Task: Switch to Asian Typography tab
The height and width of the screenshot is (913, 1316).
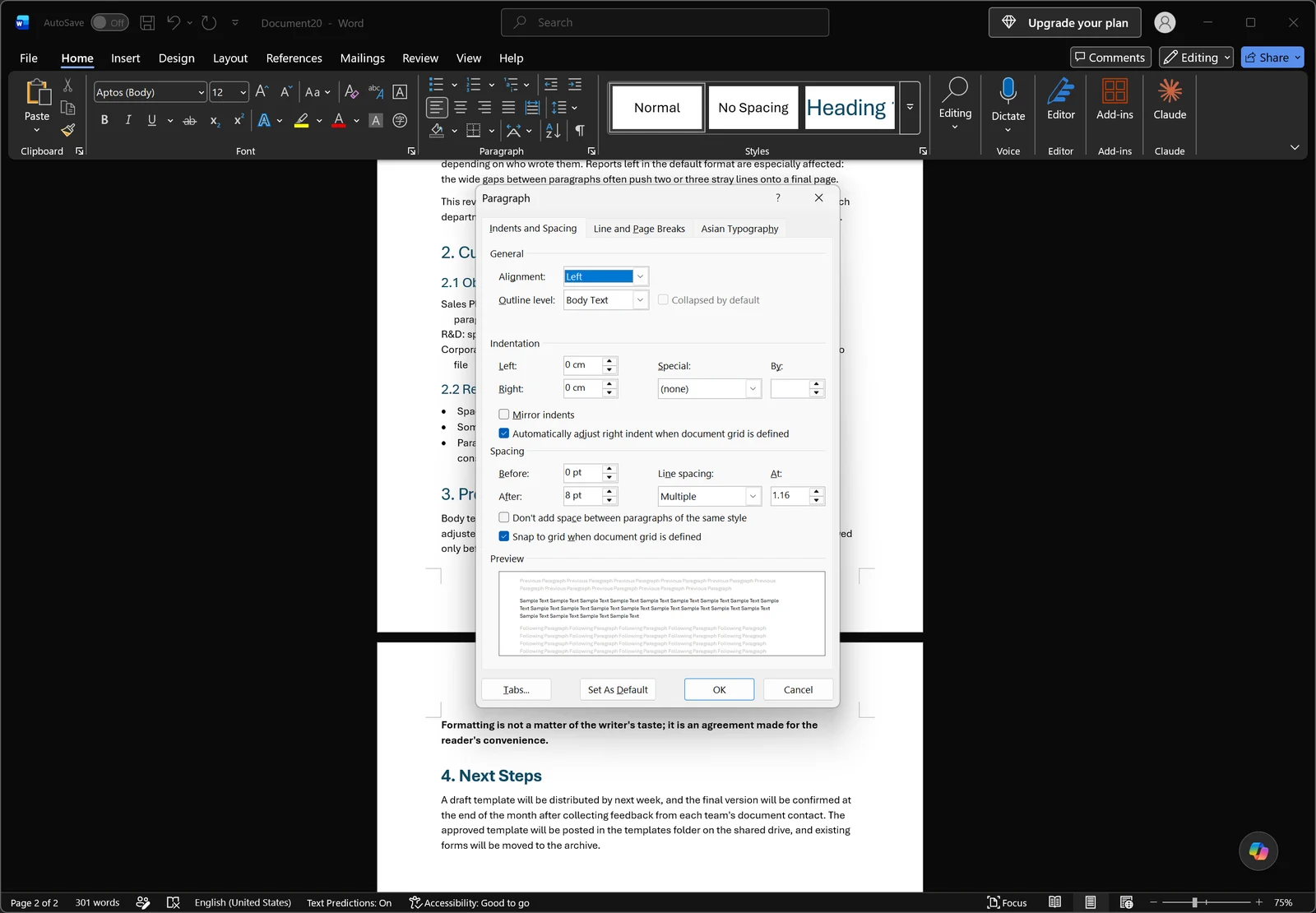Action: point(739,229)
